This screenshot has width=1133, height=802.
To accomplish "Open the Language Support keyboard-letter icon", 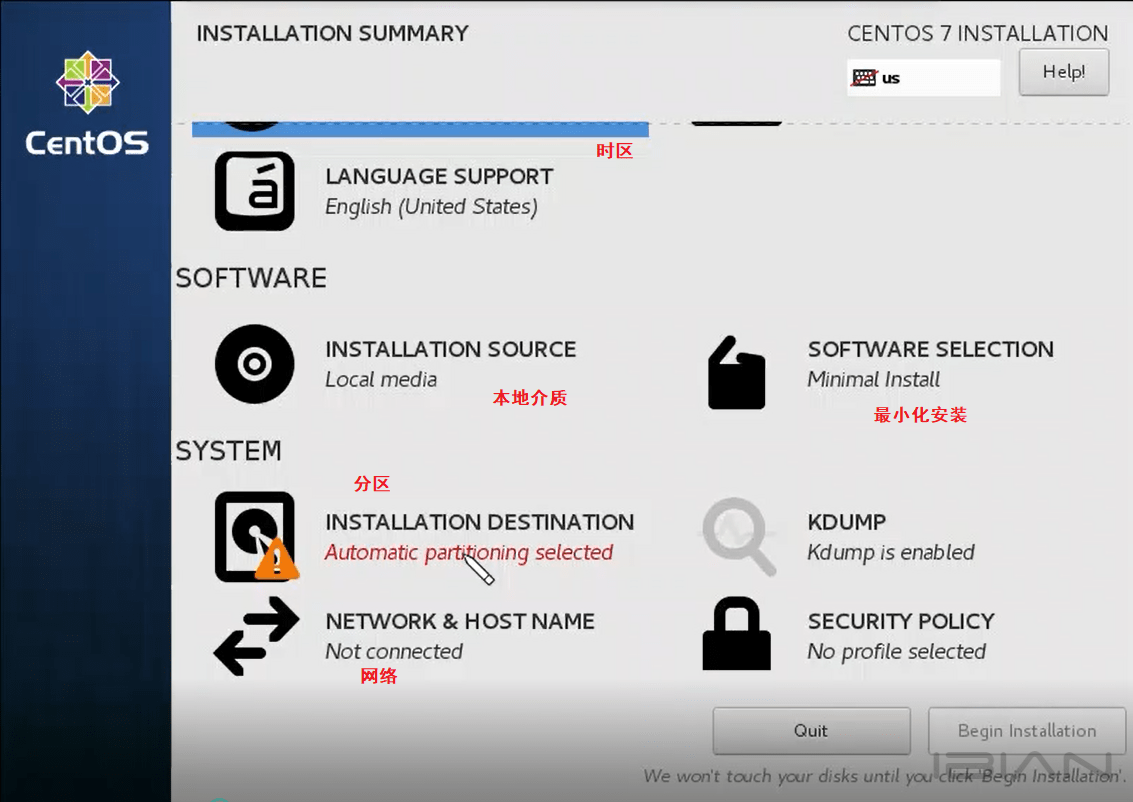I will (254, 191).
